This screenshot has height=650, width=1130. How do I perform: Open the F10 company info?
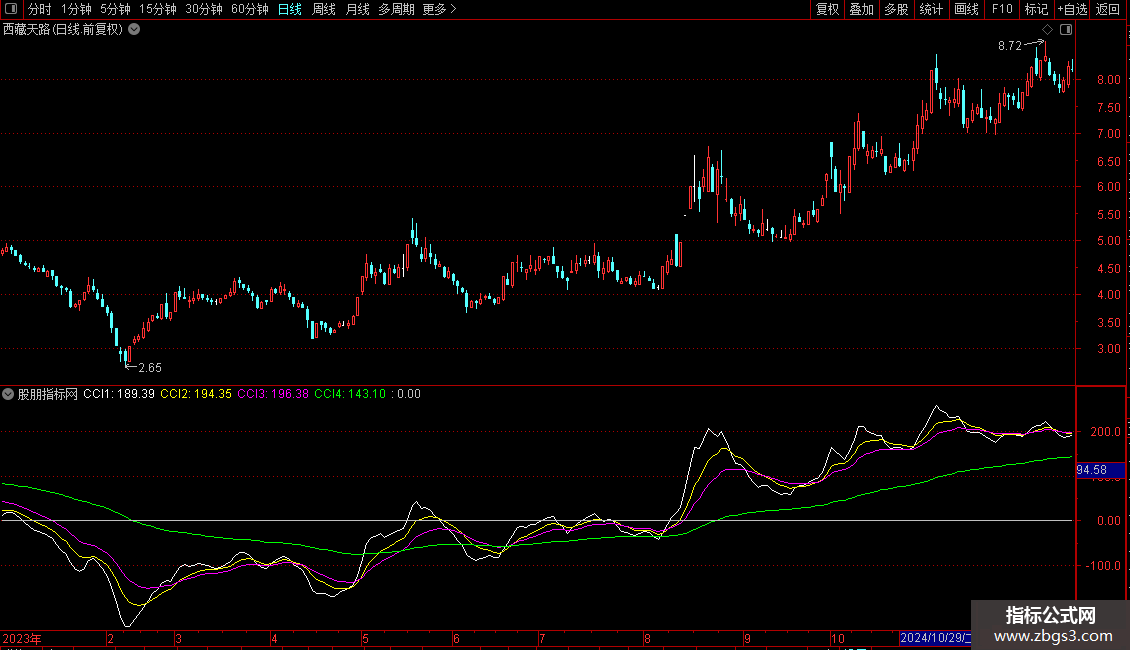click(x=1002, y=9)
